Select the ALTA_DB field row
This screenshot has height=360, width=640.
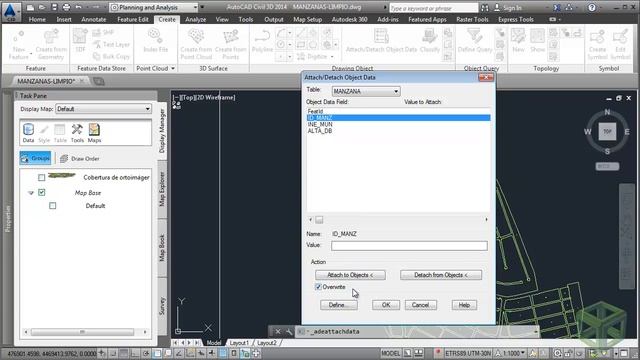[398, 131]
